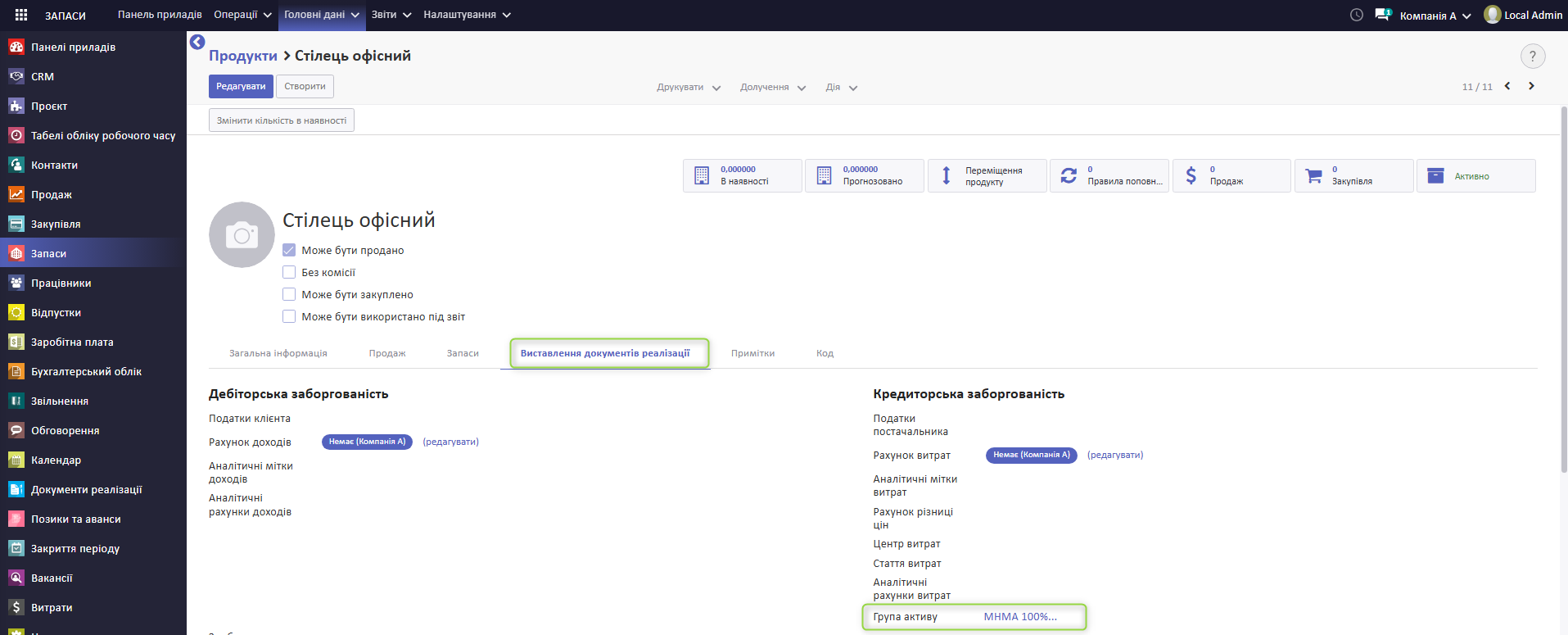Screen dimensions: 1568x635
Task: Toggle the Може бути закуплено checkbox
Action: 289,294
